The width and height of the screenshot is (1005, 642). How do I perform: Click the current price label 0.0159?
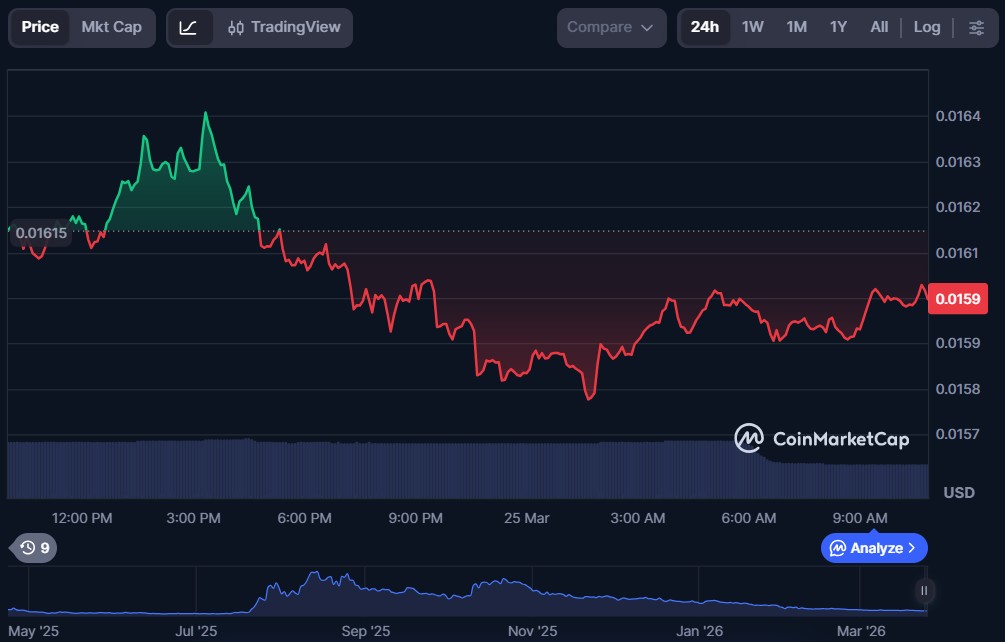click(x=958, y=298)
